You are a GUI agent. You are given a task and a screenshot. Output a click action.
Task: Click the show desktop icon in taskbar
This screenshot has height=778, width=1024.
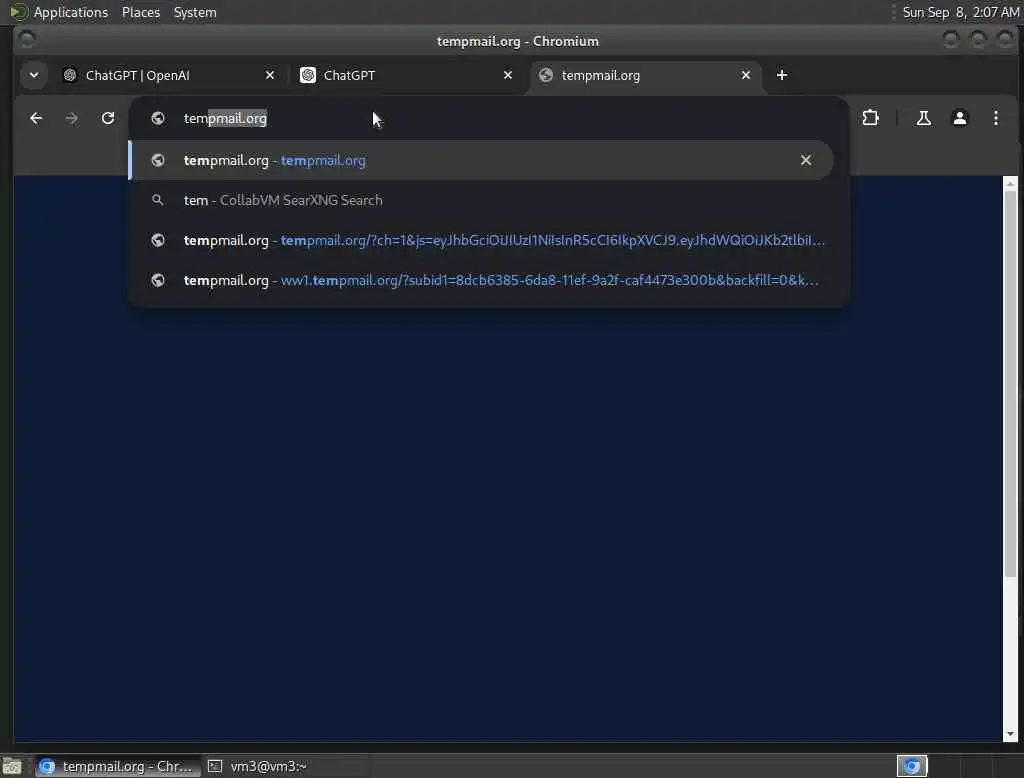pyautogui.click(x=12, y=766)
